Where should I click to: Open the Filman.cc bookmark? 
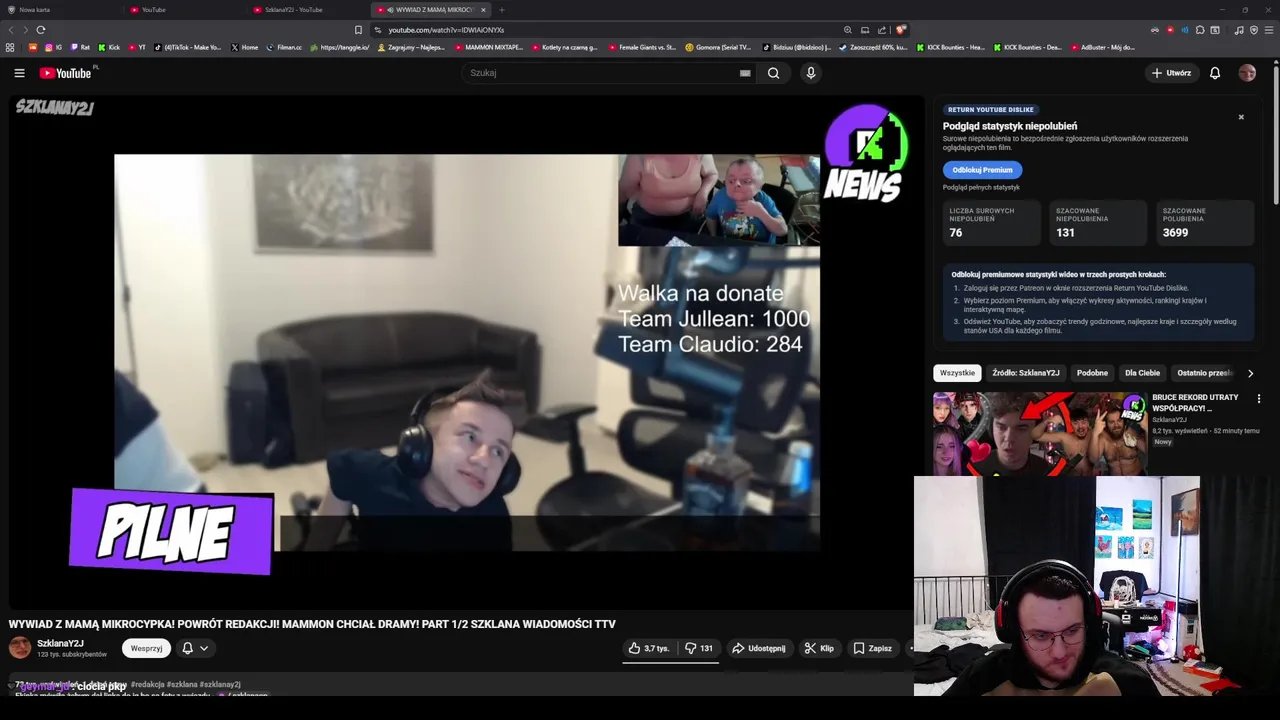(284, 47)
